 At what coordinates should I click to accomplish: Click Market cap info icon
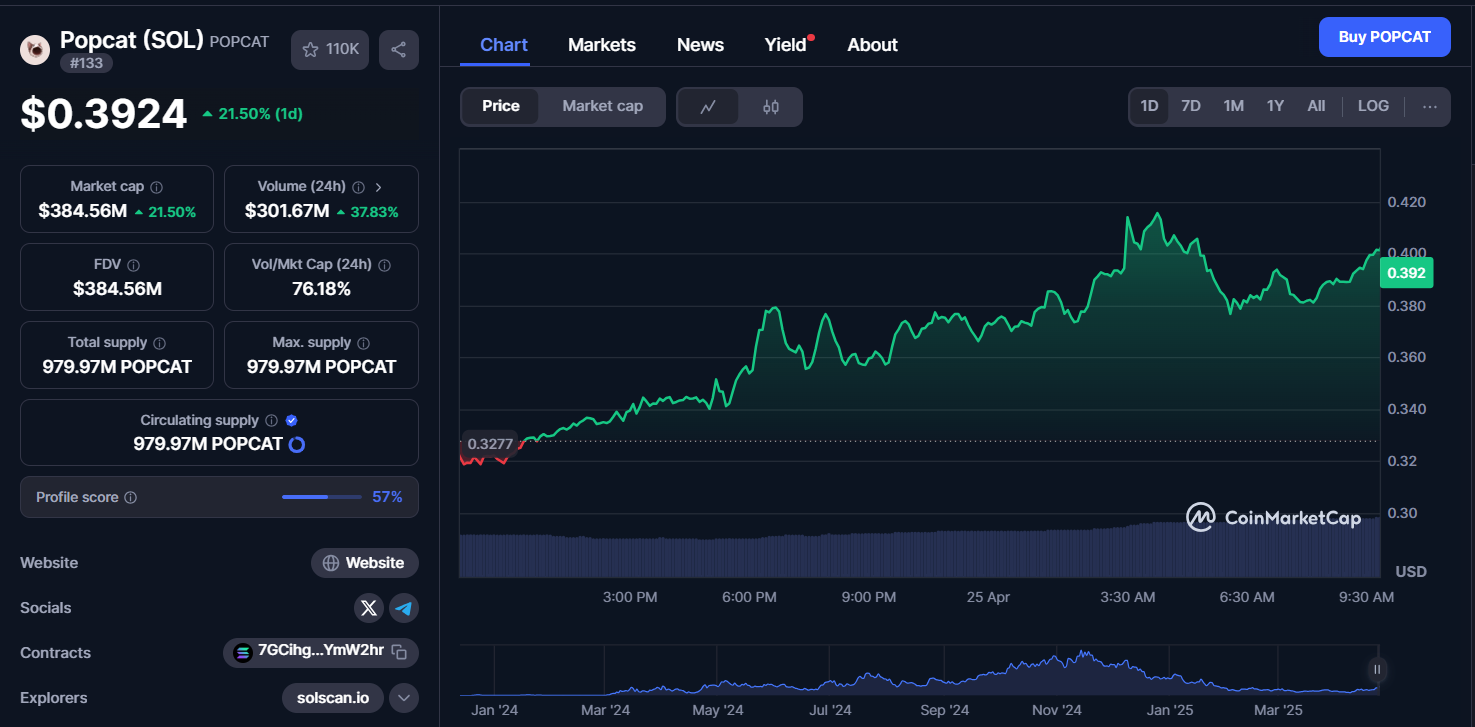point(157,187)
